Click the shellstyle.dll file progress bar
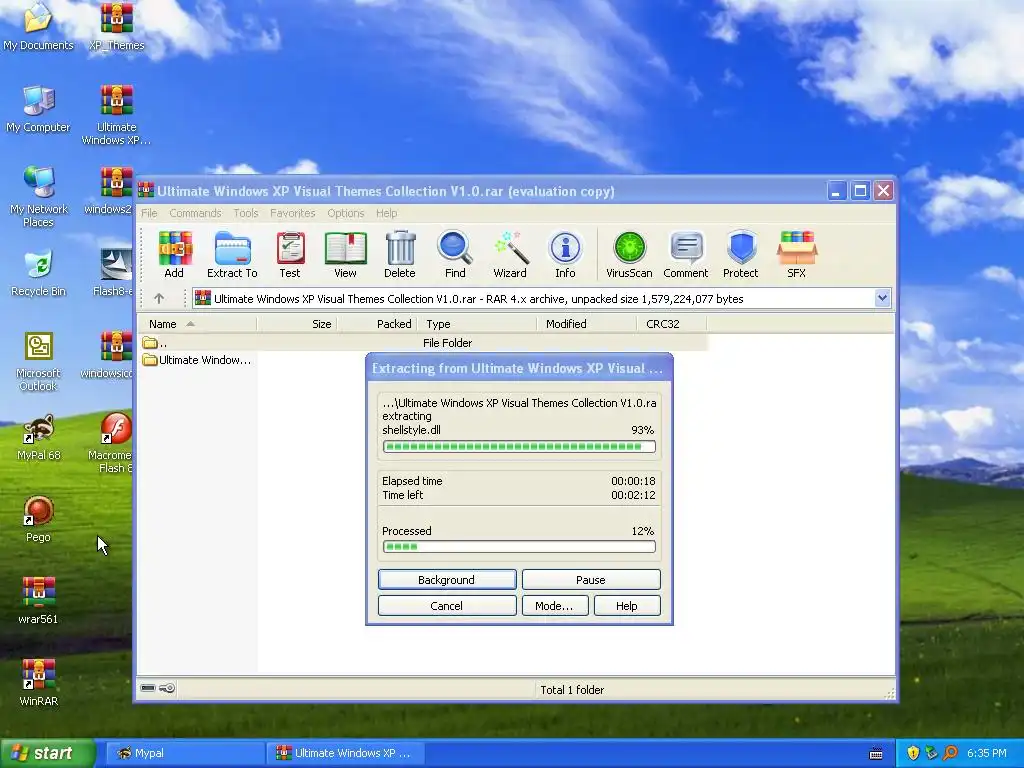This screenshot has width=1024, height=768. point(519,447)
